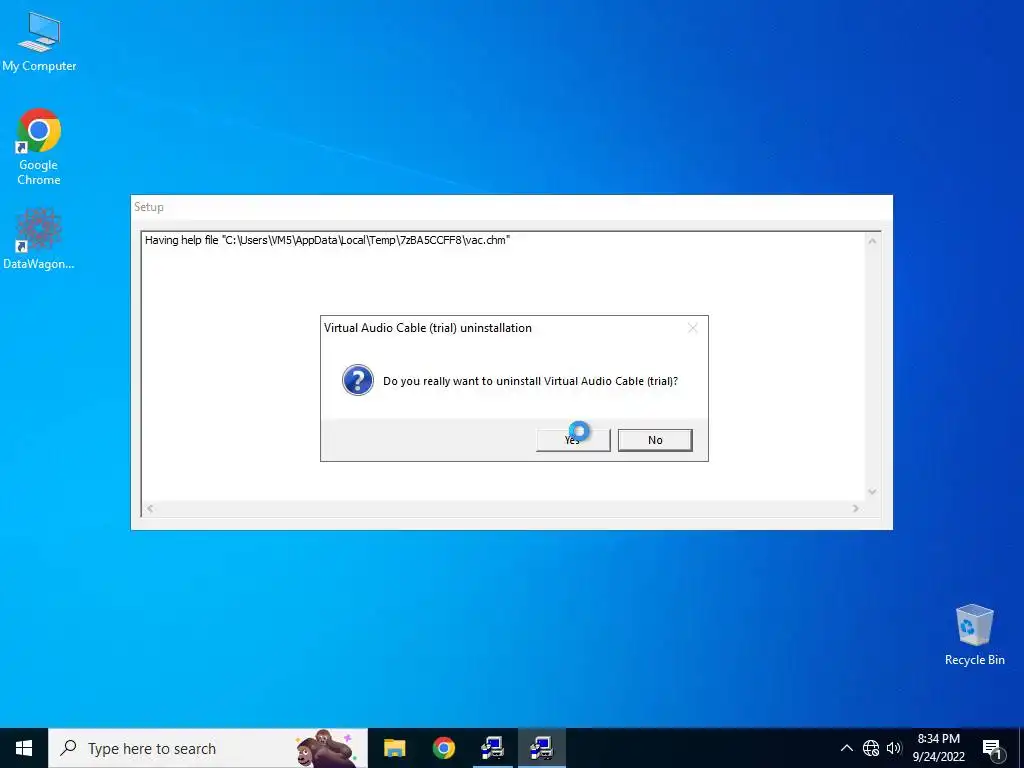
Task: Click scroll up arrow in Setup log
Action: coord(872,241)
